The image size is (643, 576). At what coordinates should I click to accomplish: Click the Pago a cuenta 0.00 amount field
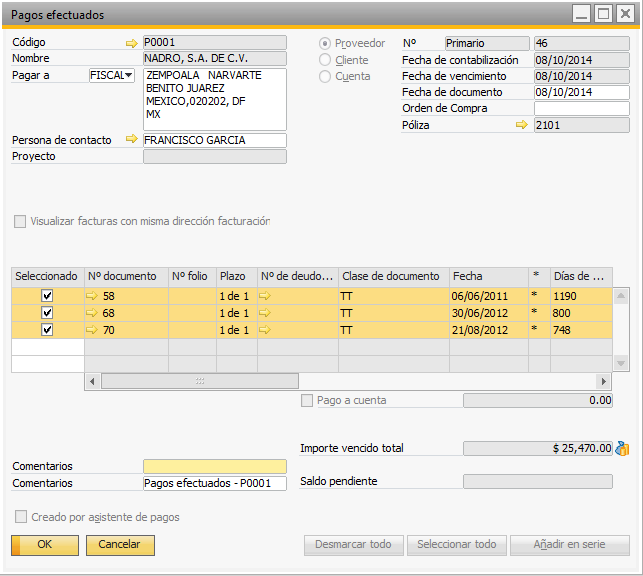tap(538, 401)
